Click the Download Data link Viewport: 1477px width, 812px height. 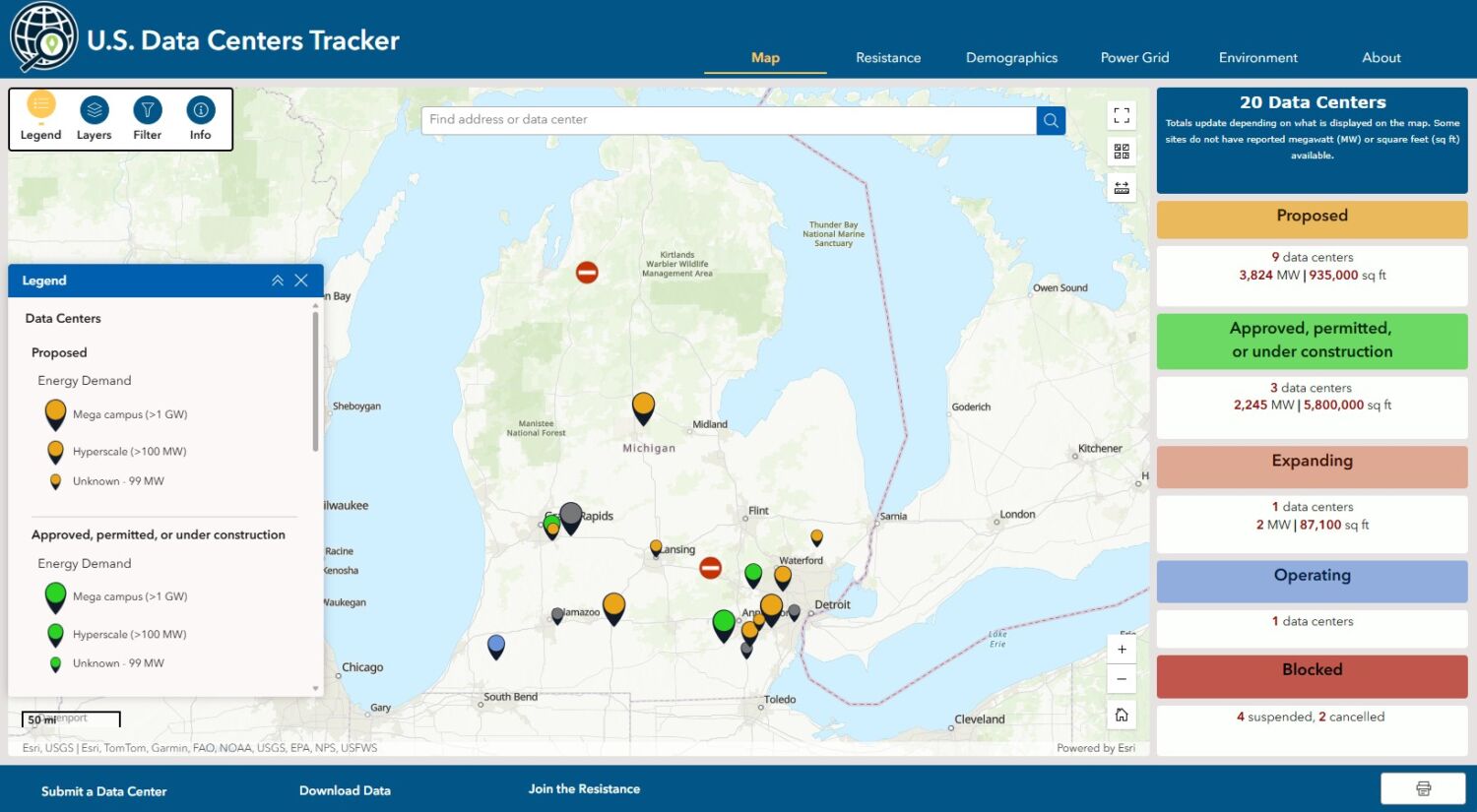click(x=345, y=790)
